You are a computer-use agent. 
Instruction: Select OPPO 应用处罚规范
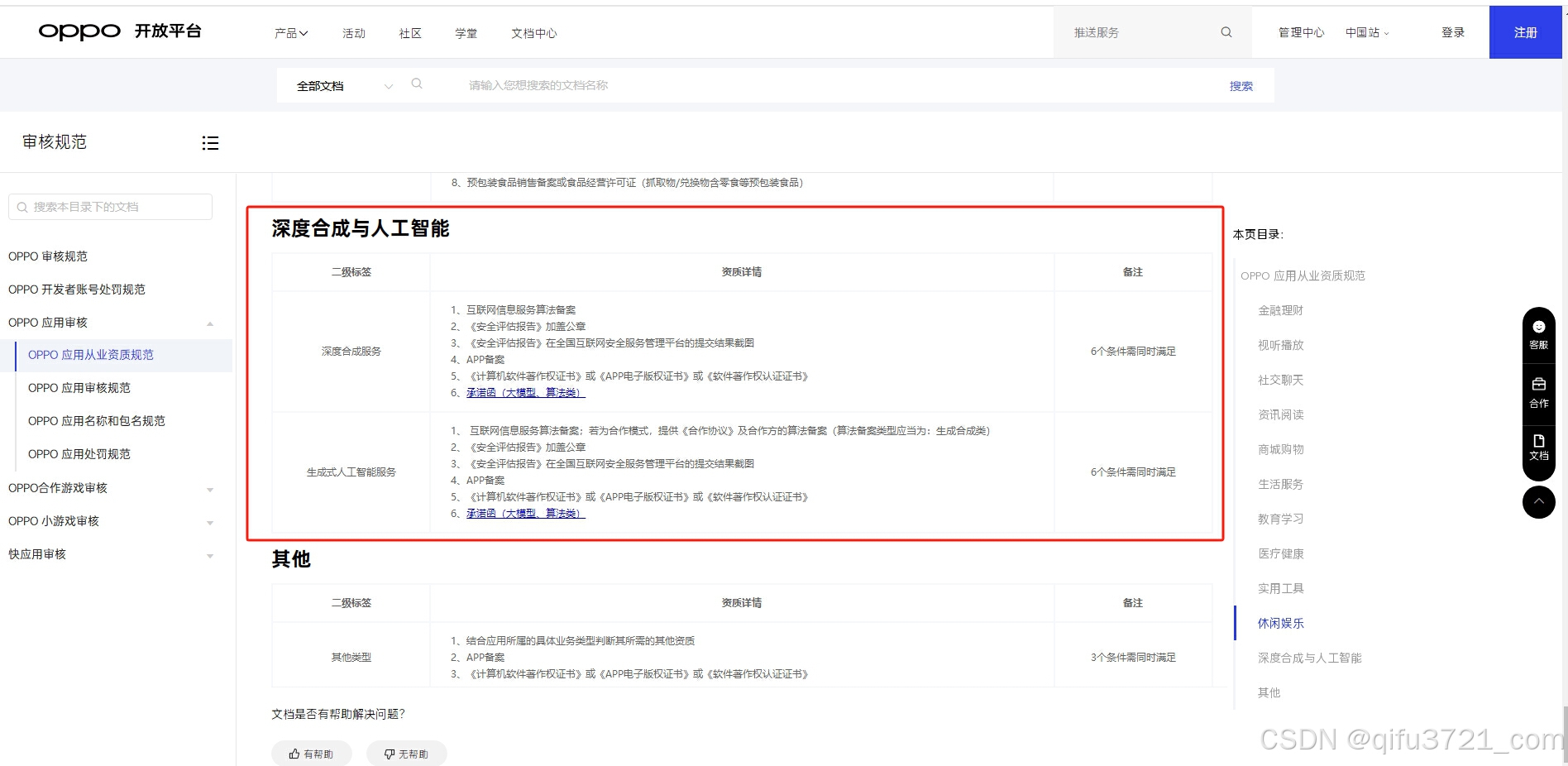(79, 454)
